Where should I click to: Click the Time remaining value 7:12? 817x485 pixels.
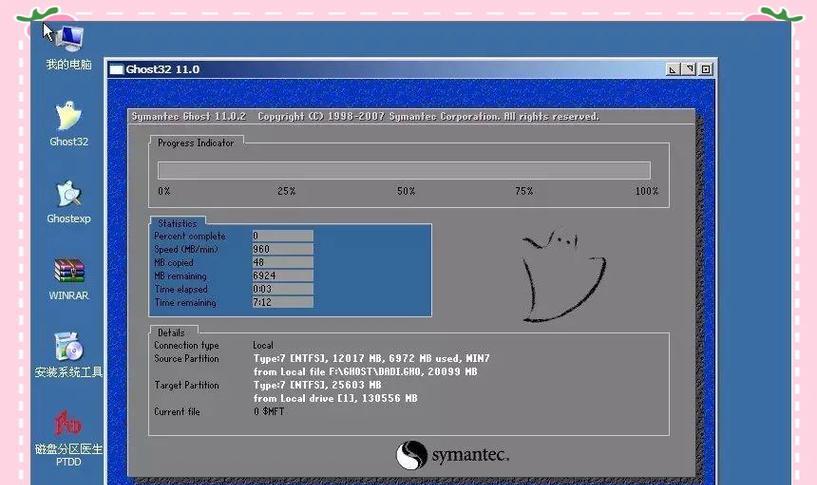point(282,302)
